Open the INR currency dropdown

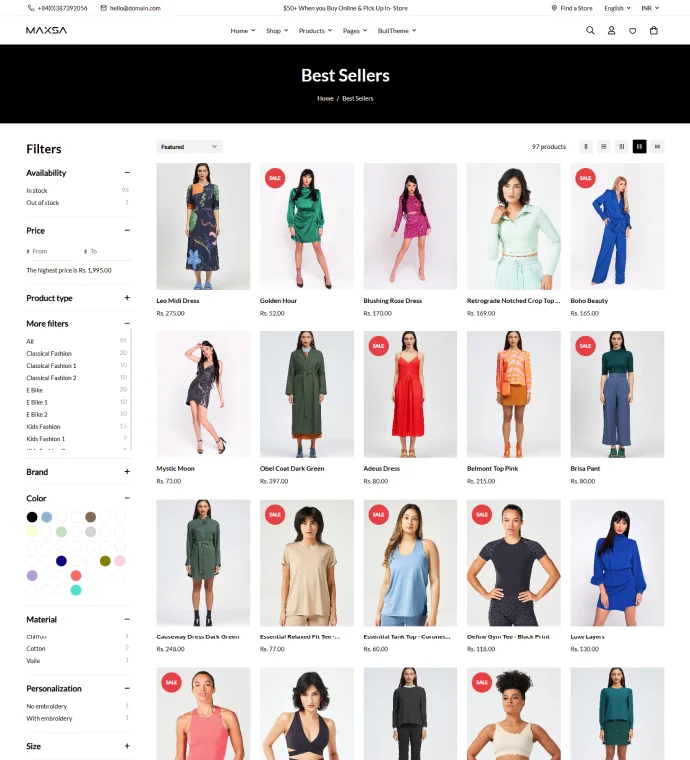[x=650, y=8]
